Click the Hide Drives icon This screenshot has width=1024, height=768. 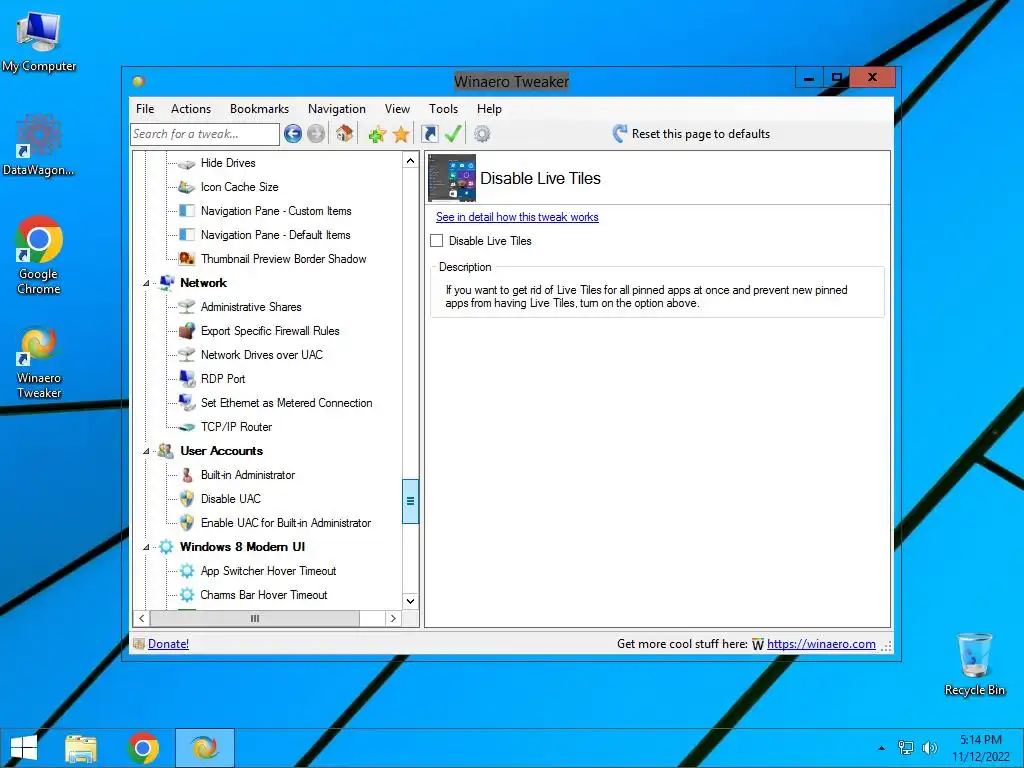click(187, 163)
